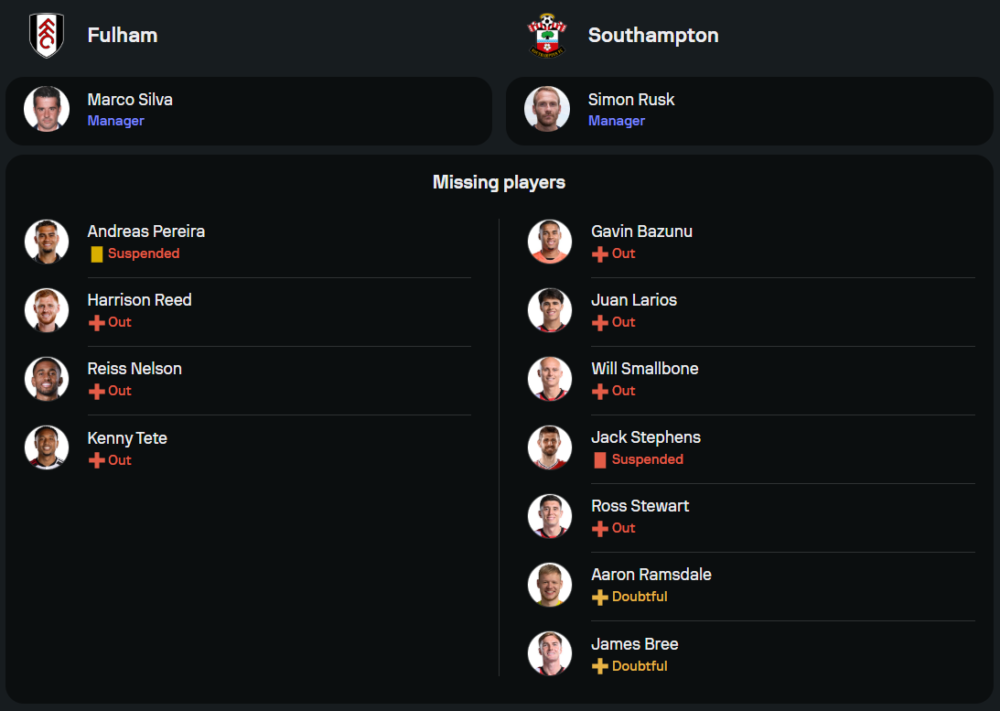Click the orange doubtful cross under Aaron Ramsdale
This screenshot has width=1000, height=711.
pyautogui.click(x=600, y=597)
